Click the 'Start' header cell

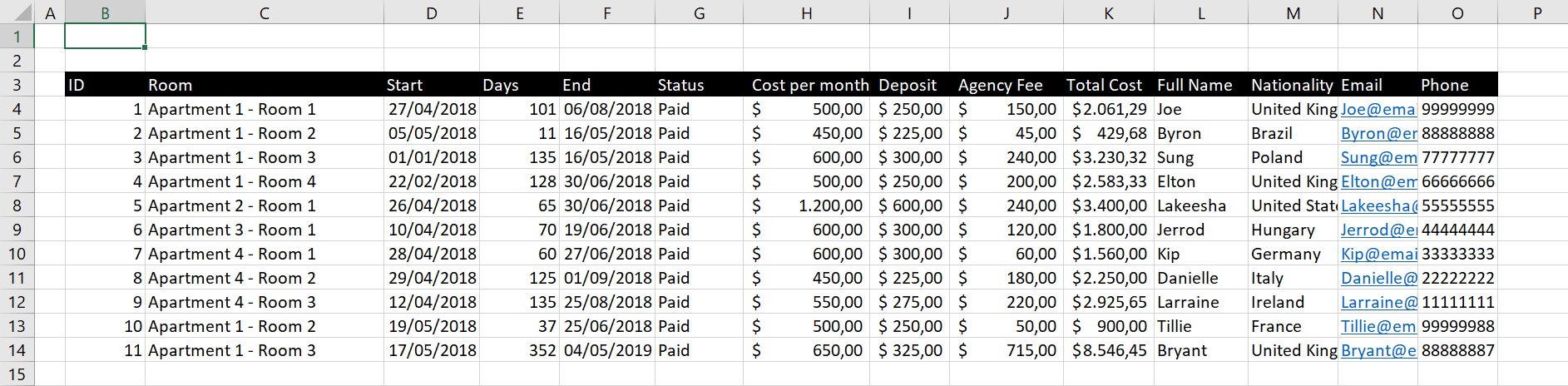432,85
